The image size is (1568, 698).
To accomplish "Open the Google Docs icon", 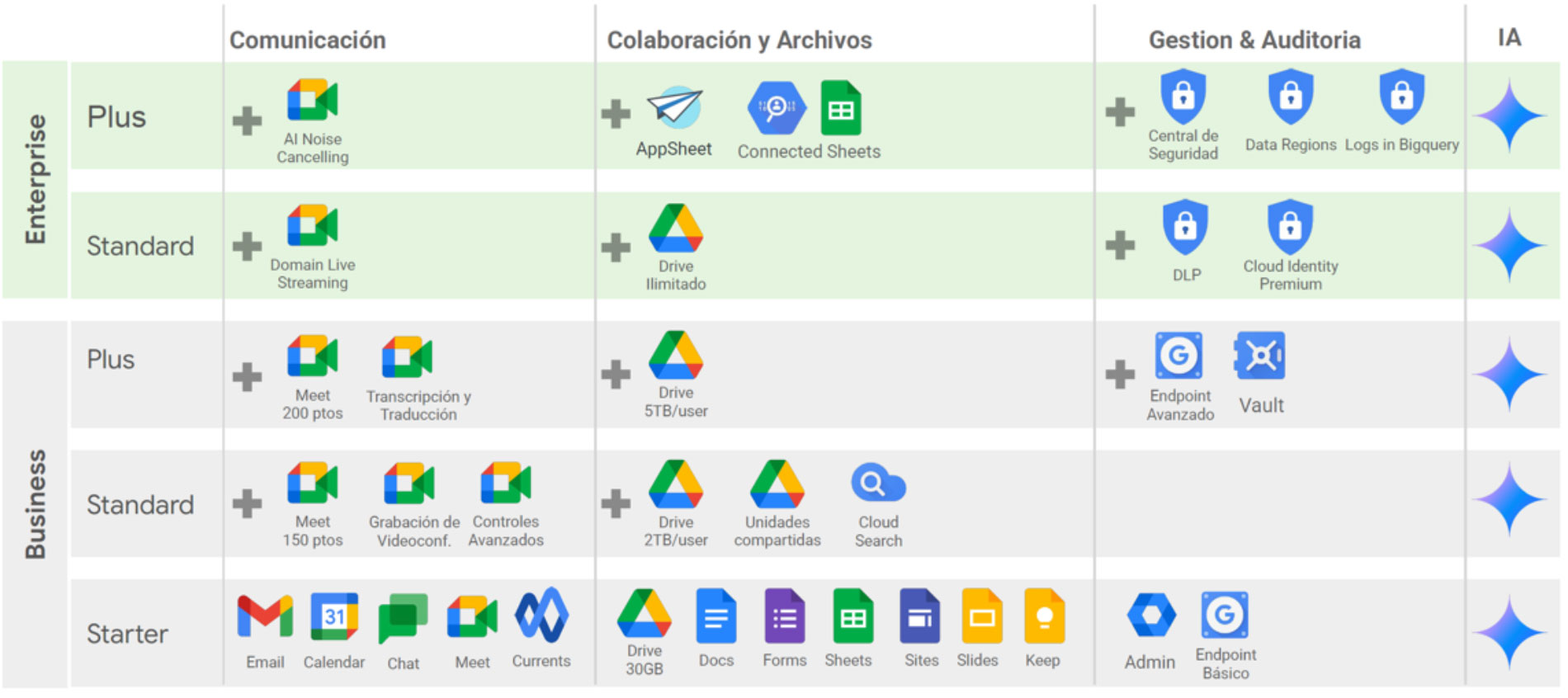I will click(716, 616).
